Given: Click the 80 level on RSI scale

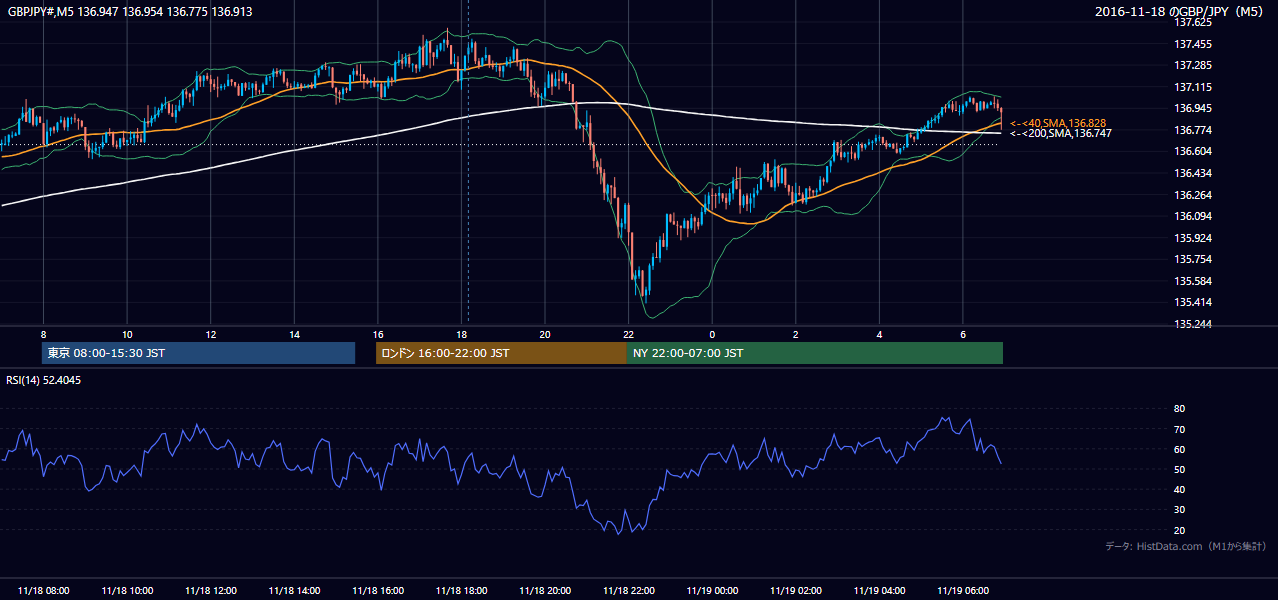Looking at the screenshot, I should 1180,409.
